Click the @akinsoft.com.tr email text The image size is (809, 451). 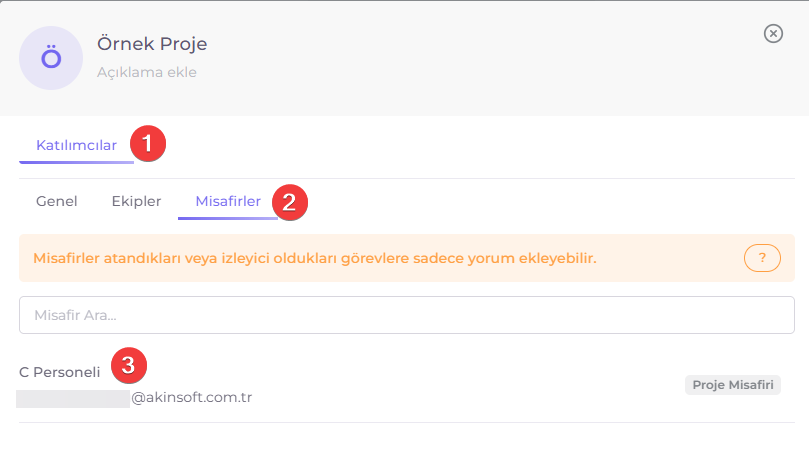(191, 397)
